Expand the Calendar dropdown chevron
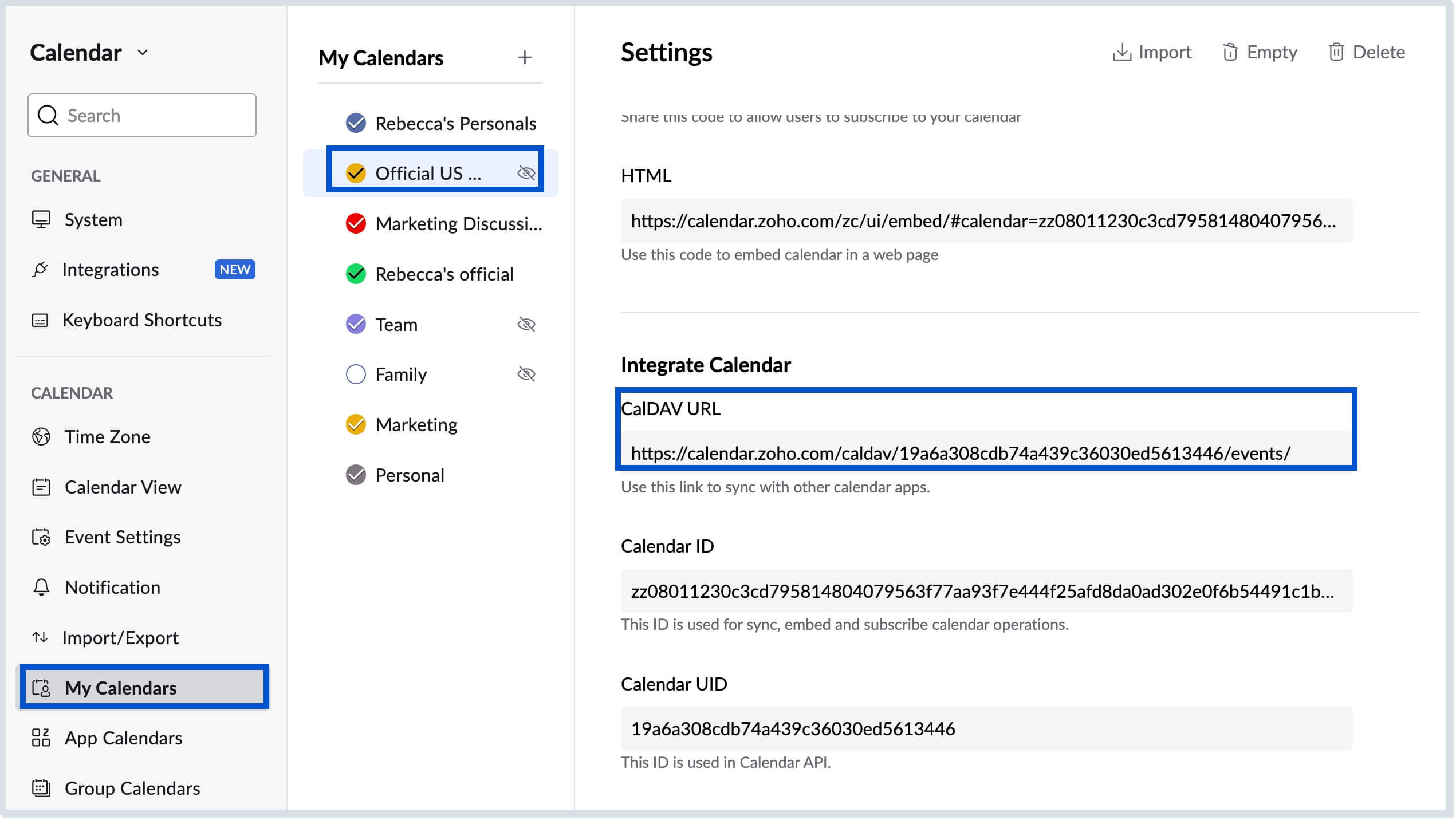The width and height of the screenshot is (1456, 820). (143, 53)
